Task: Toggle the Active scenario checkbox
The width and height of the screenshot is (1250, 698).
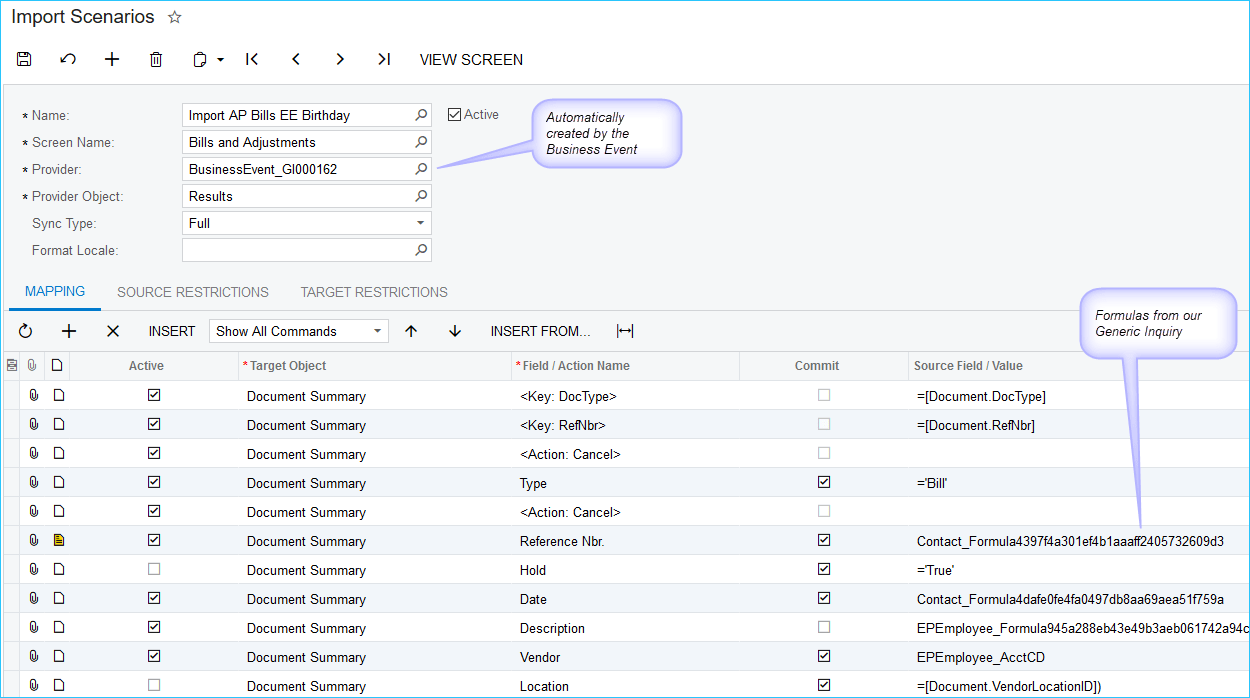Action: [x=454, y=115]
